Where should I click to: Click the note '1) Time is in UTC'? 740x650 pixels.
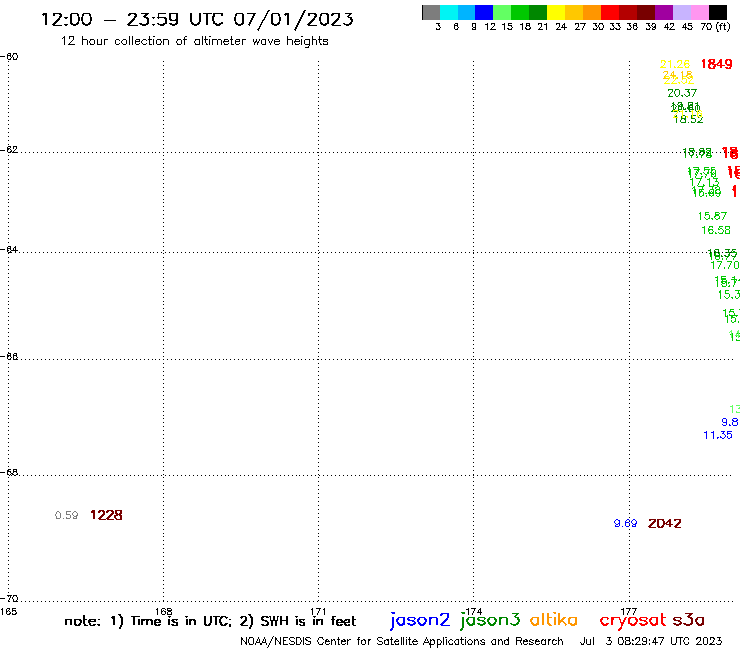coord(171,621)
